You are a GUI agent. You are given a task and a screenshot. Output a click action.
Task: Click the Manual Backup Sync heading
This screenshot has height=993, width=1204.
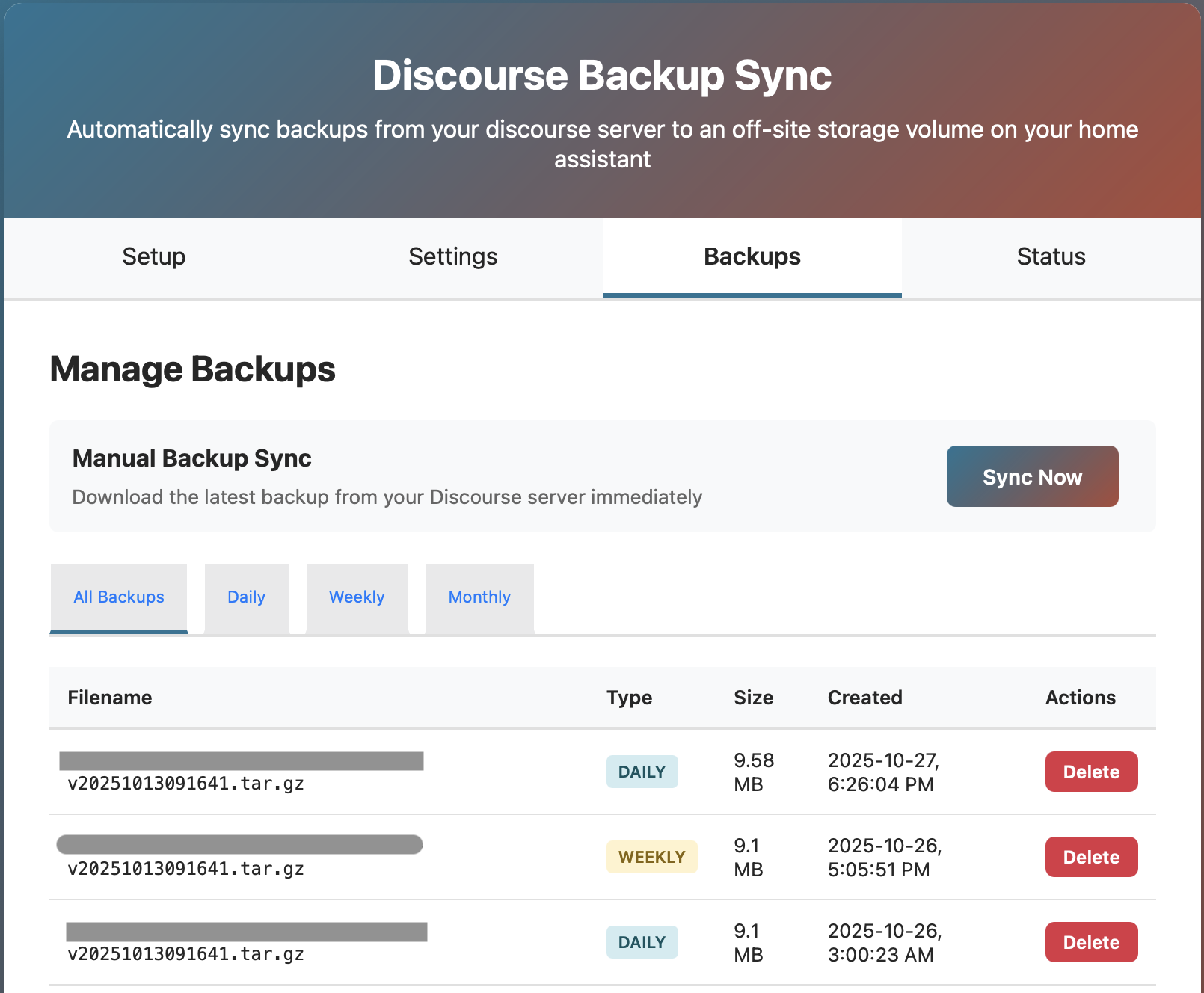coord(192,458)
